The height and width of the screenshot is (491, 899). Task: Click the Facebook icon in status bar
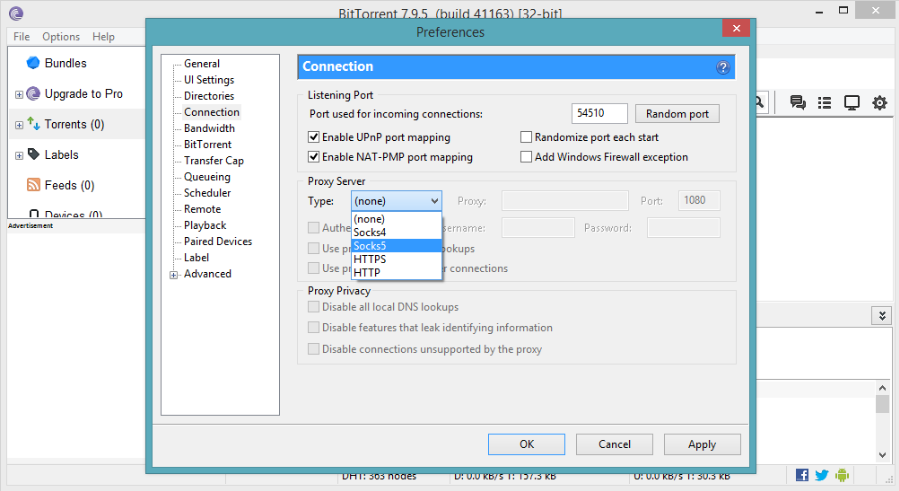802,475
